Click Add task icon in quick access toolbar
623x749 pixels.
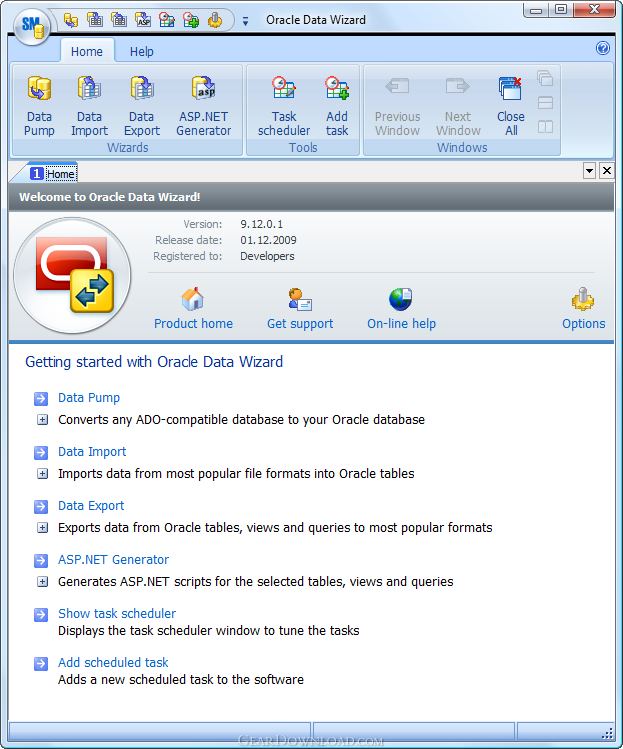click(x=191, y=20)
